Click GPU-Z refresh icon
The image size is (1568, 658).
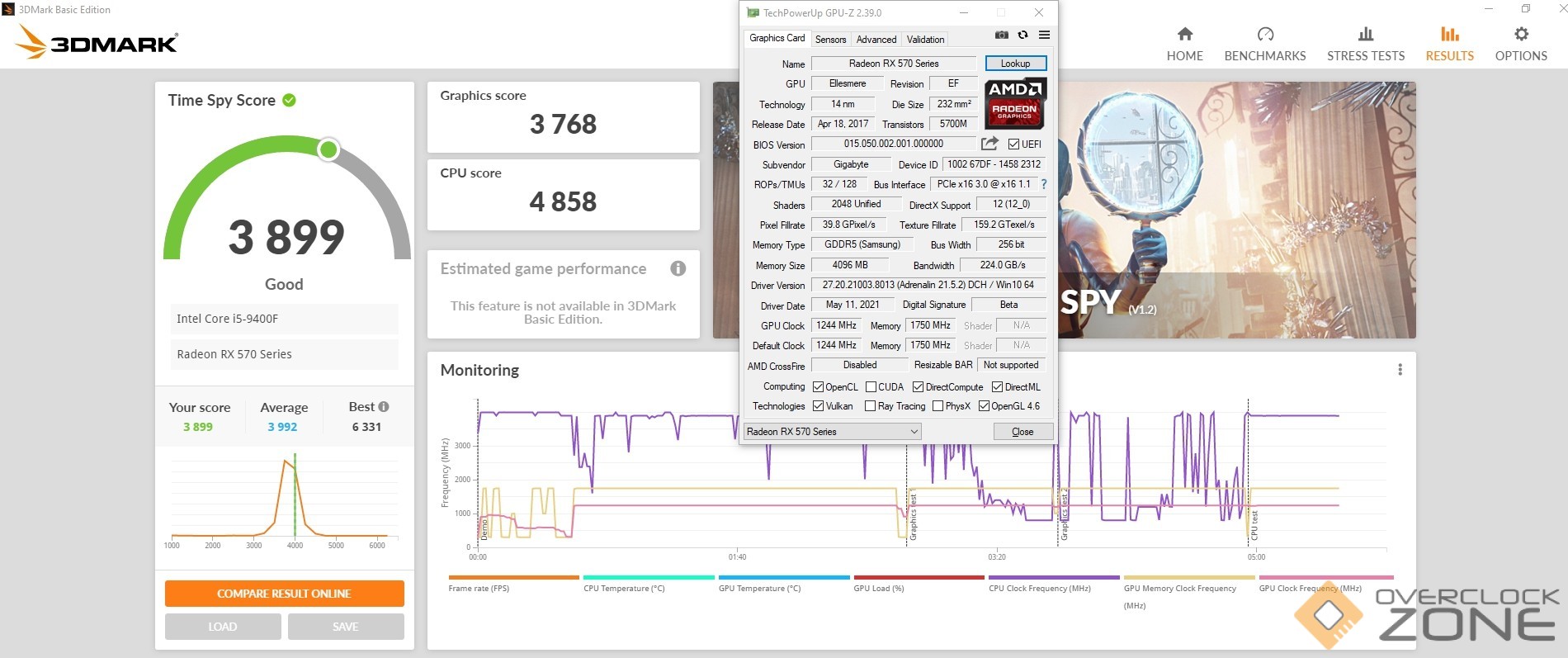point(1023,35)
